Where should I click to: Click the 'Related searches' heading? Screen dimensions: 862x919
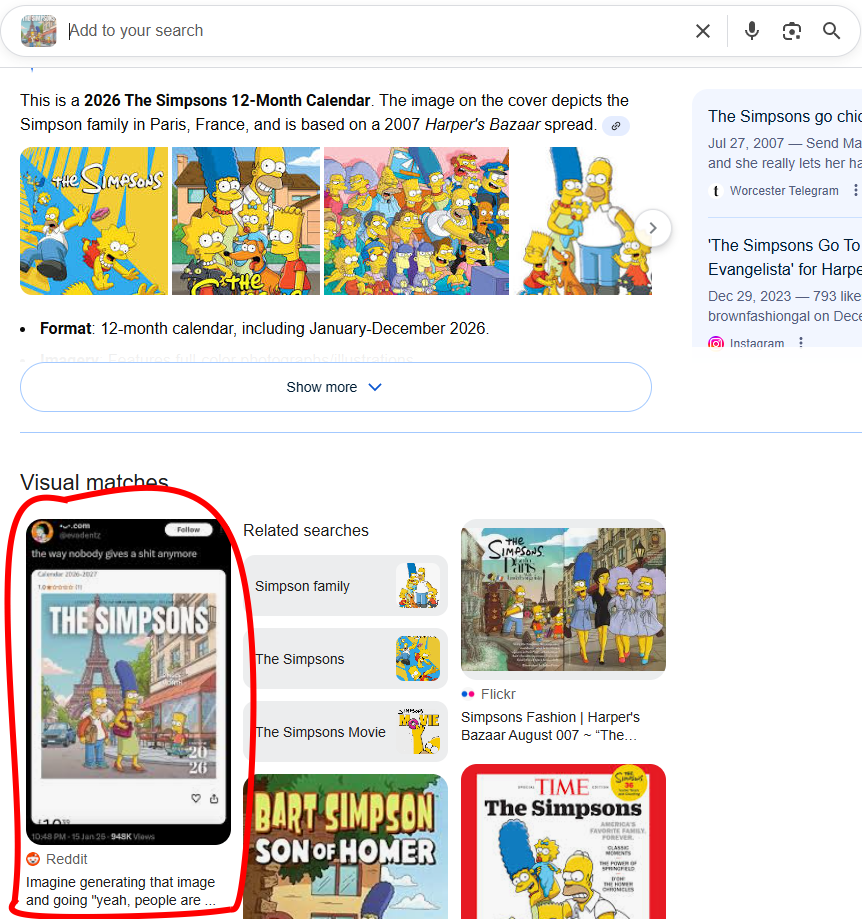306,530
